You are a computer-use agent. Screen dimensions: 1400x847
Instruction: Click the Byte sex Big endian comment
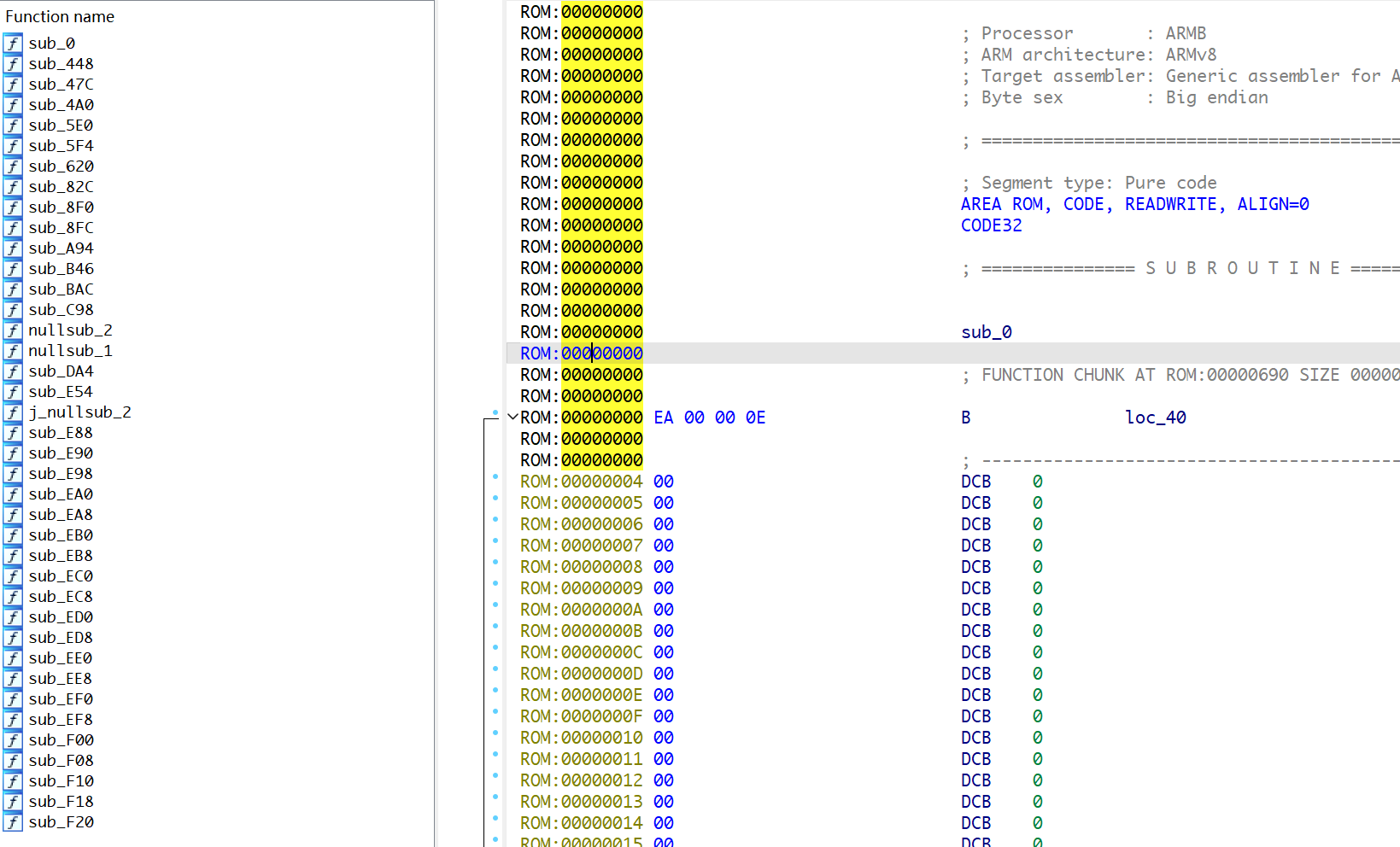(x=1115, y=97)
